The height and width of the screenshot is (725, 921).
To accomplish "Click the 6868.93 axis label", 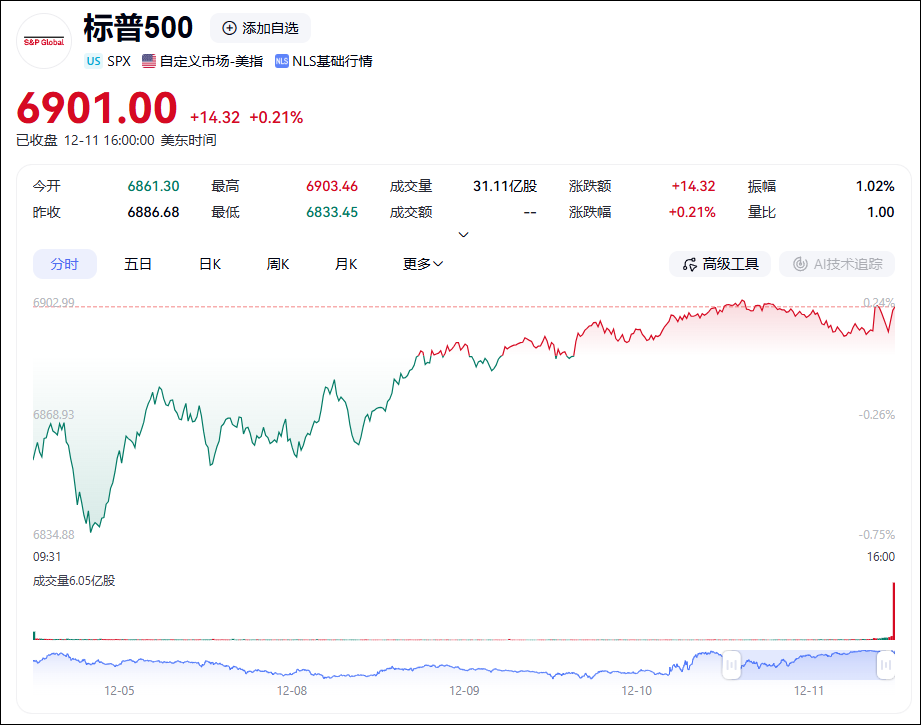I will pyautogui.click(x=53, y=415).
